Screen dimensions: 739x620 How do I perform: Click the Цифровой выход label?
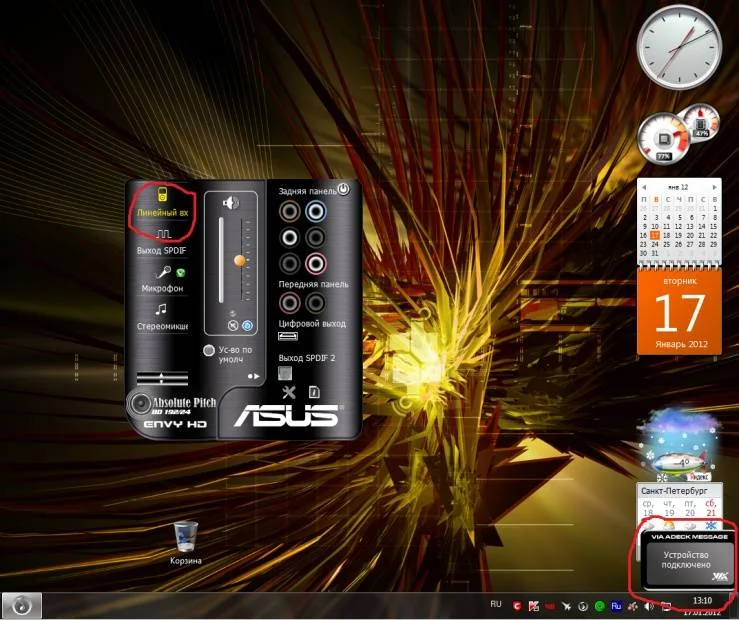click(x=312, y=324)
